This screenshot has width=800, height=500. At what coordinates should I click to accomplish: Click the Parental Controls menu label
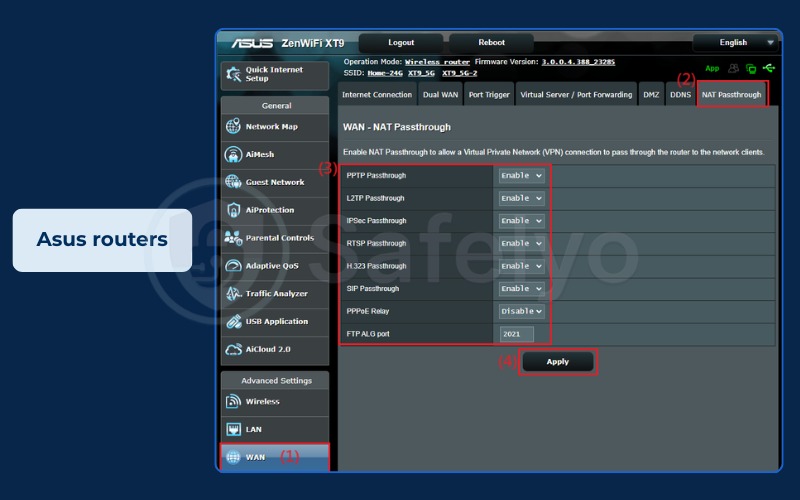pyautogui.click(x=280, y=238)
